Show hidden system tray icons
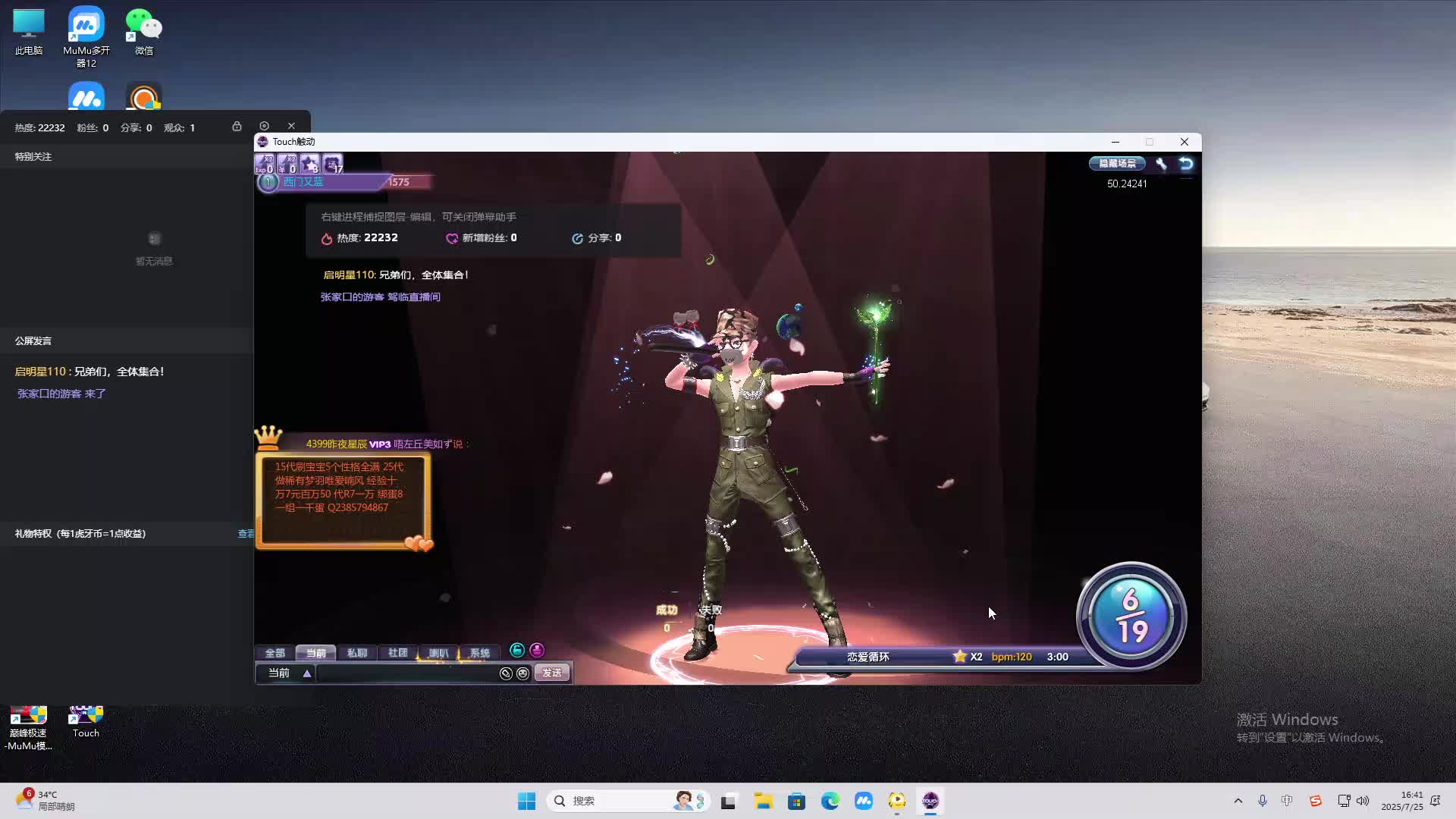This screenshot has width=1456, height=819. coord(1238,801)
